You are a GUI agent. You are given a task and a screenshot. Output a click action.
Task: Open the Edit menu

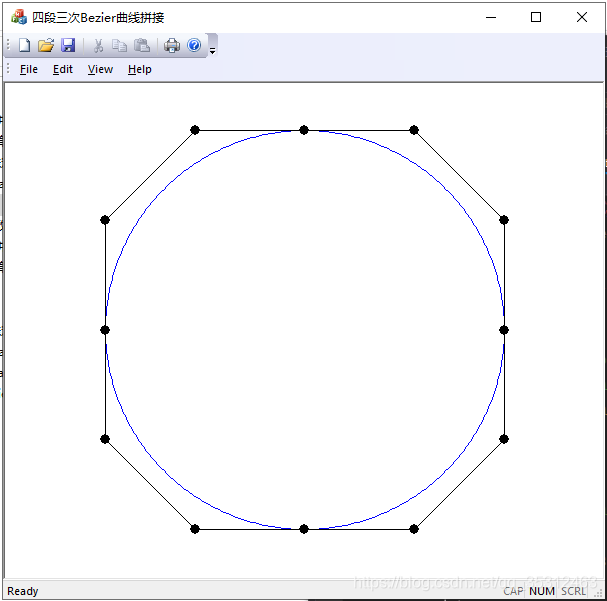(x=63, y=69)
